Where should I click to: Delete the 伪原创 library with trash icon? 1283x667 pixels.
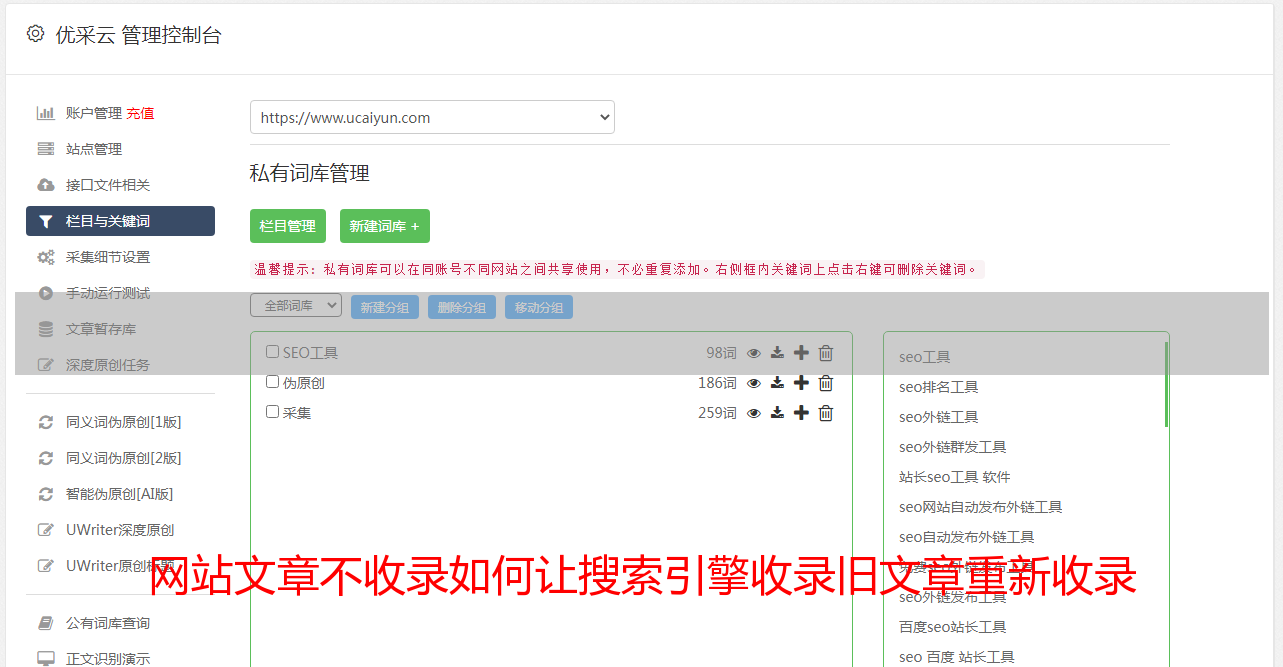(826, 383)
